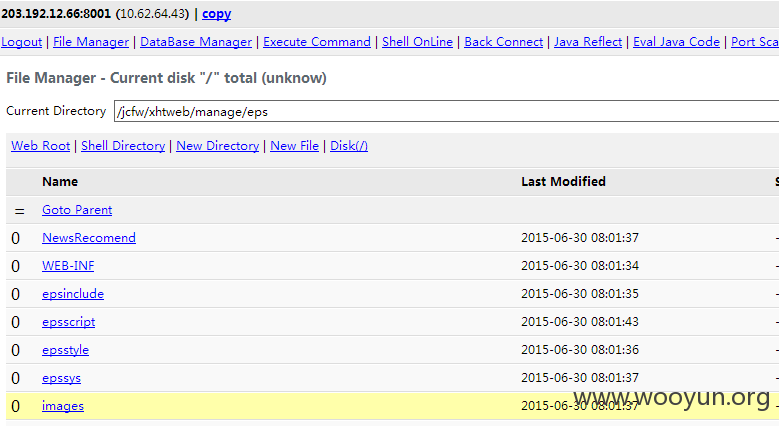Viewport: 779px width, 426px height.
Task: Open Shell OnLine from top navigation
Action: 417,42
